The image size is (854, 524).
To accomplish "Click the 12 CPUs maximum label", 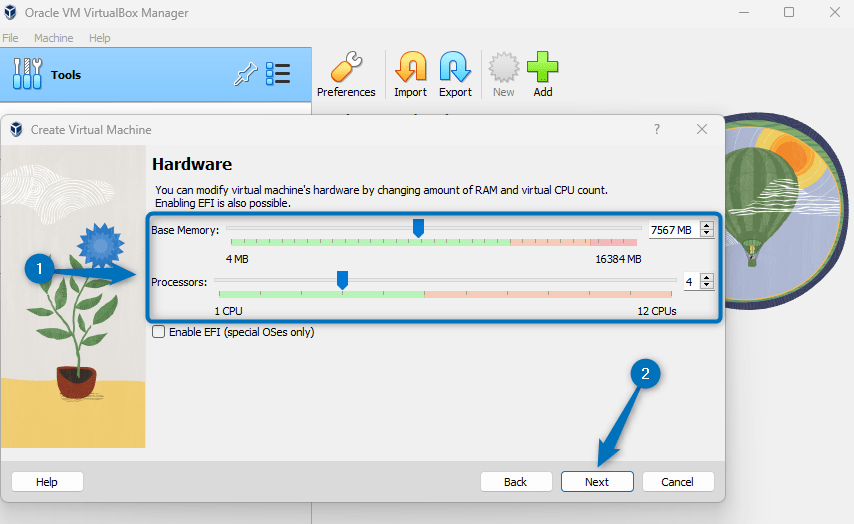I will [657, 311].
